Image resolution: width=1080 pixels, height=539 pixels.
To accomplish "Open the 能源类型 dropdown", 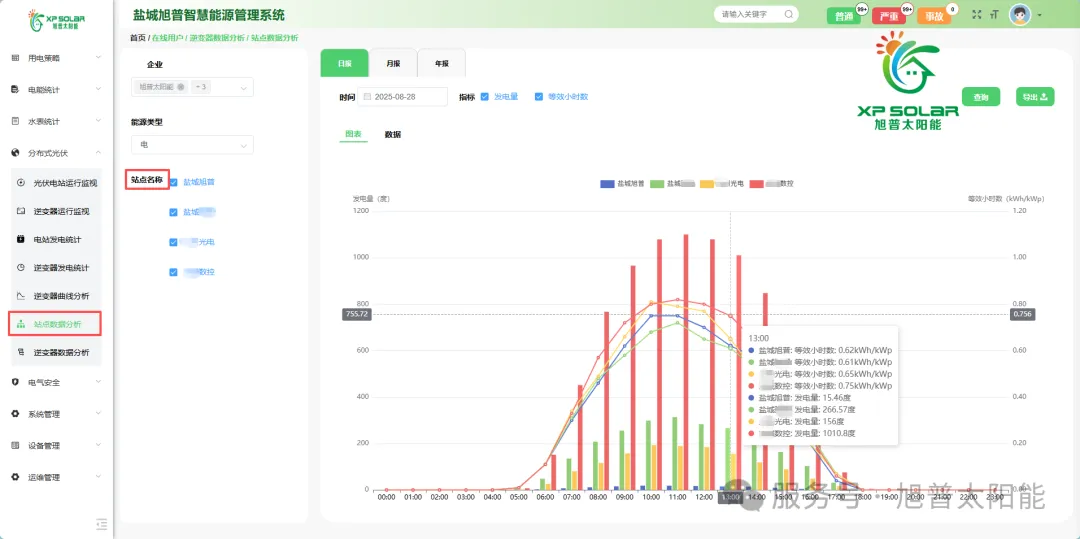I will [191, 145].
